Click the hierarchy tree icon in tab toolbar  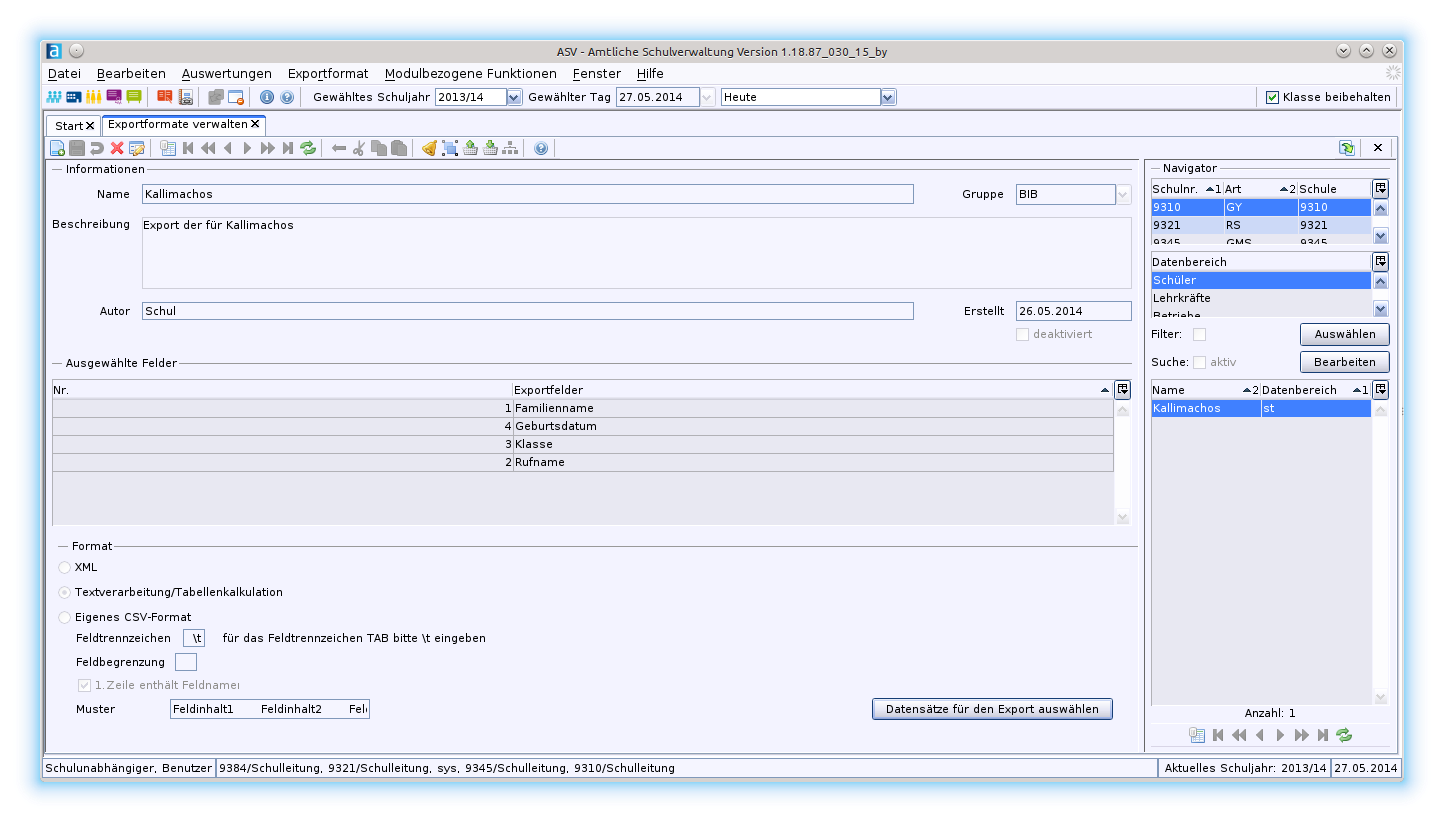[x=511, y=148]
